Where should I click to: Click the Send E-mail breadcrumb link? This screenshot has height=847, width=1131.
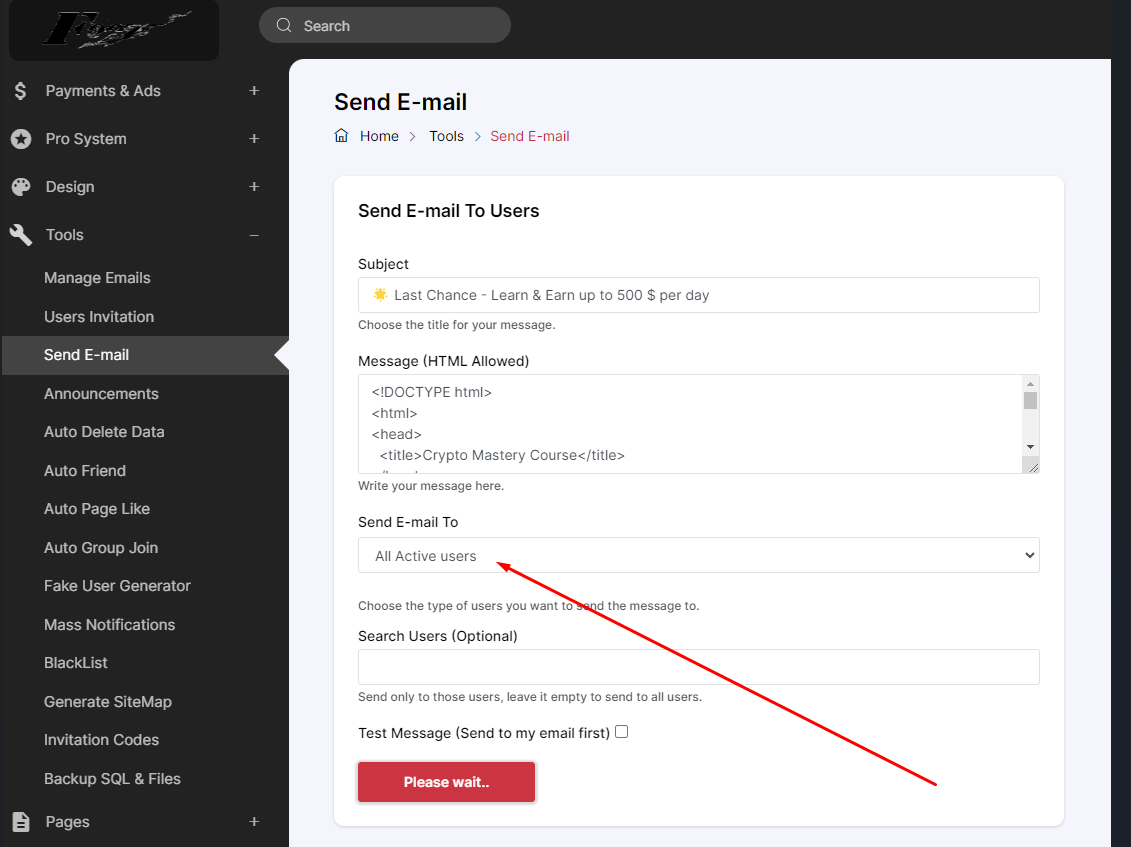point(530,136)
